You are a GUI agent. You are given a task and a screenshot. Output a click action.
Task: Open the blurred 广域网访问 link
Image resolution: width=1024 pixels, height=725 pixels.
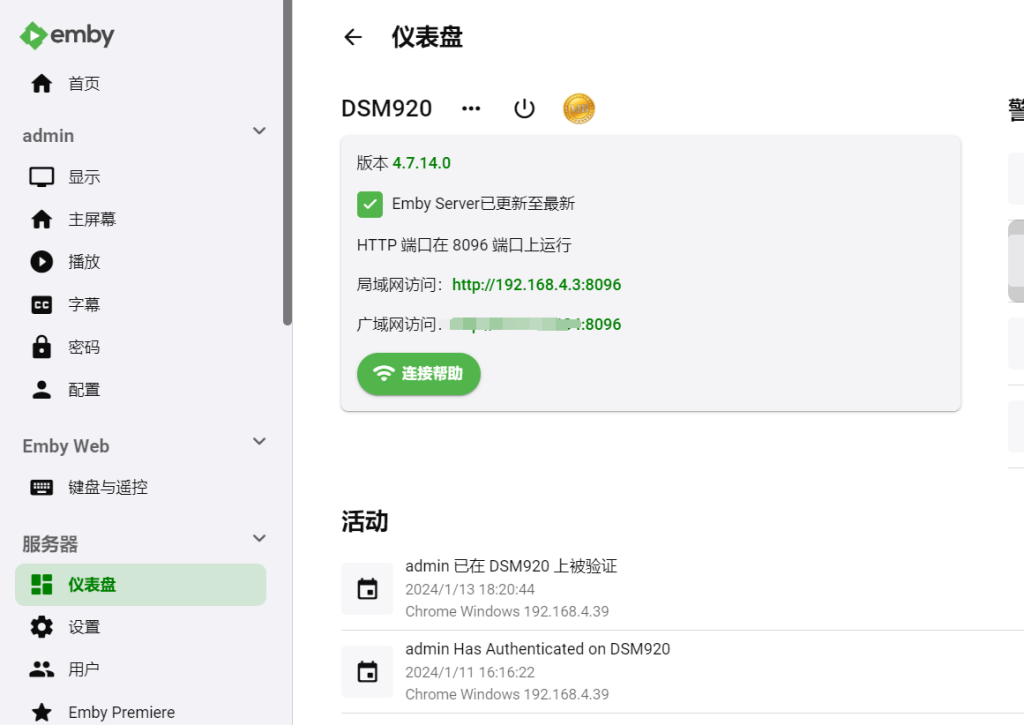point(536,325)
